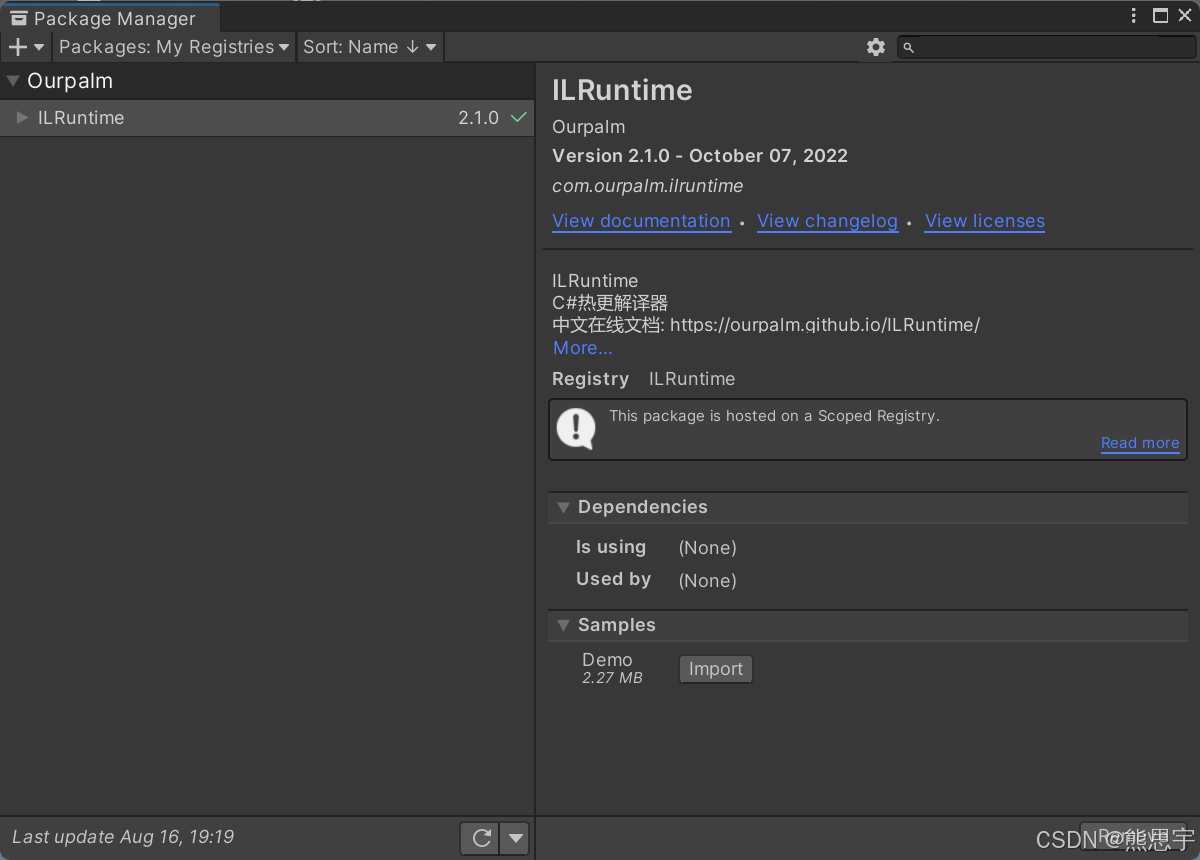The height and width of the screenshot is (860, 1200).
Task: Open the View licenses link
Action: tap(985, 221)
